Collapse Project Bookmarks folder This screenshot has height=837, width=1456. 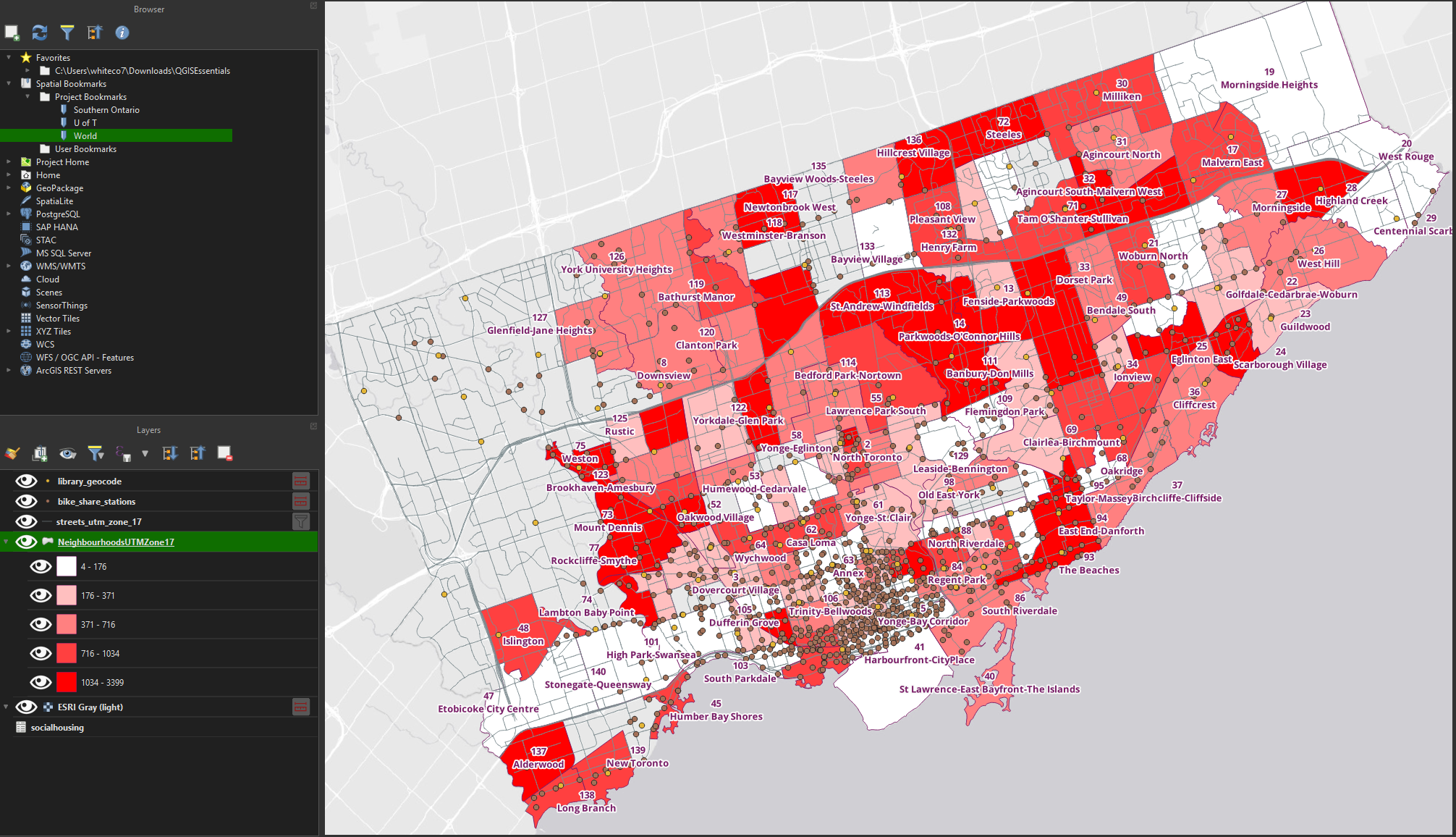click(27, 96)
